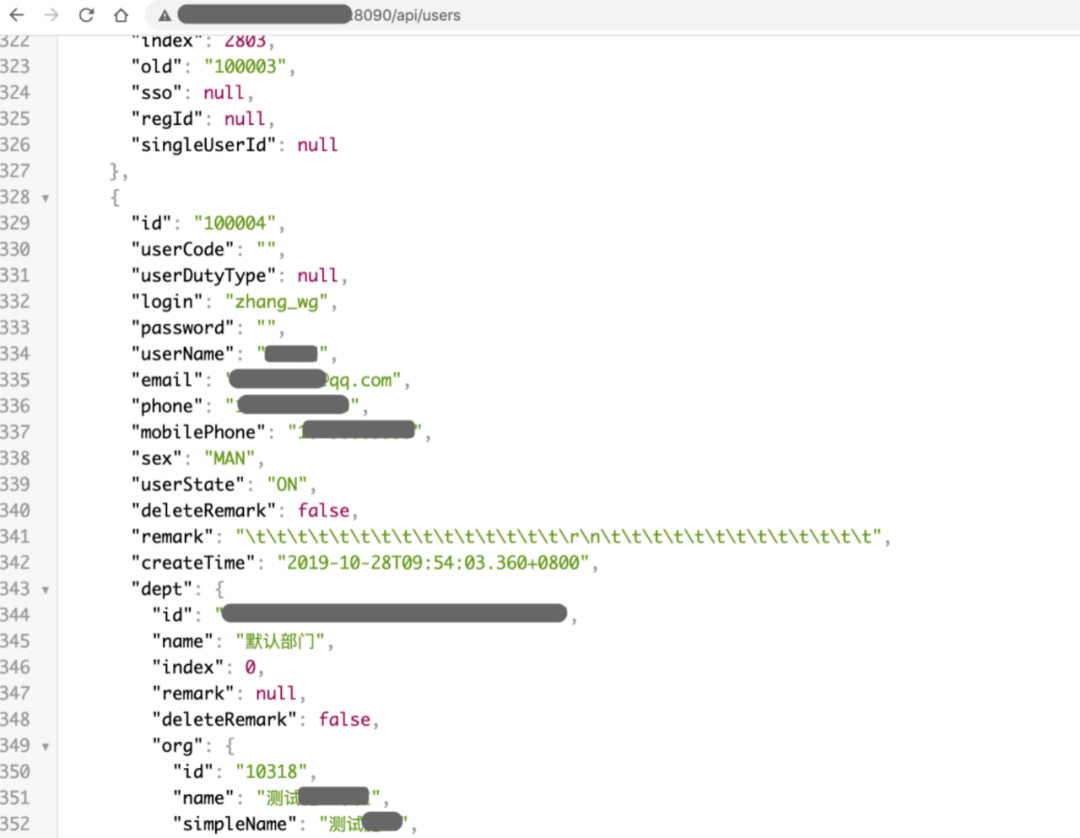Collapse the org object at line 349
Image resolution: width=1080 pixels, height=838 pixels.
pos(45,746)
